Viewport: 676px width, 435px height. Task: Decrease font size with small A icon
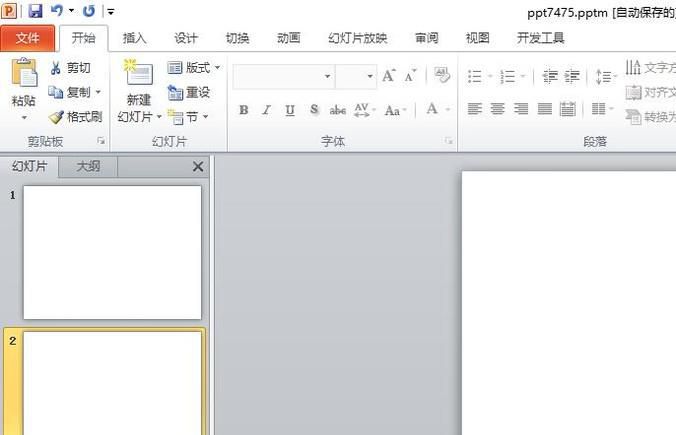[x=410, y=76]
